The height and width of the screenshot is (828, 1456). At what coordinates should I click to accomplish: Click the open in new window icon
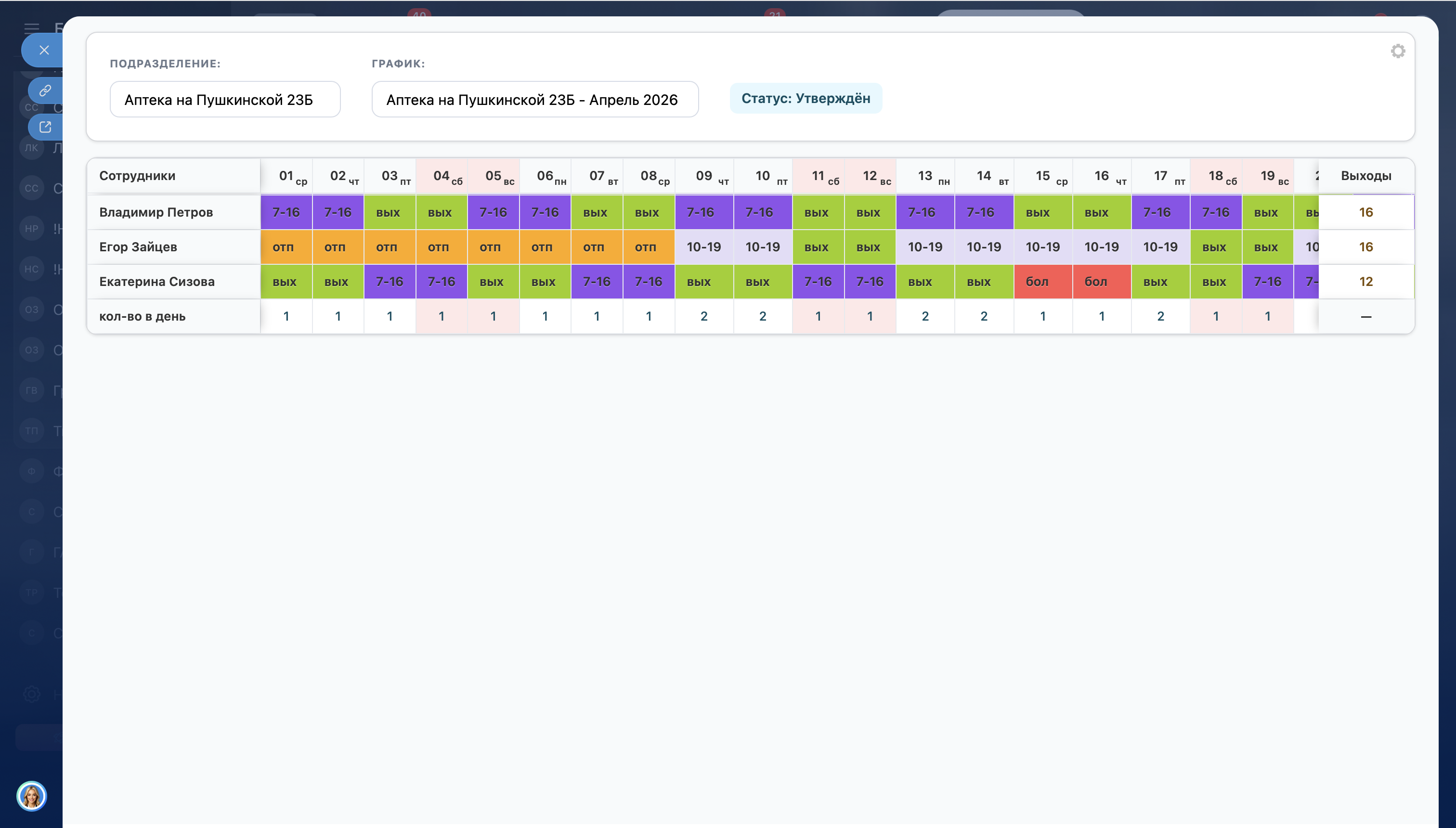[45, 127]
